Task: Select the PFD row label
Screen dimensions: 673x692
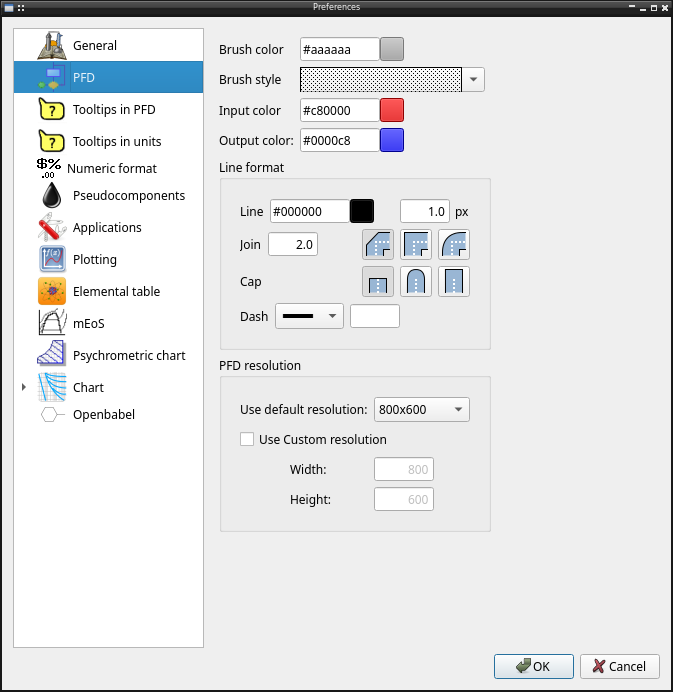Action: 84,77
